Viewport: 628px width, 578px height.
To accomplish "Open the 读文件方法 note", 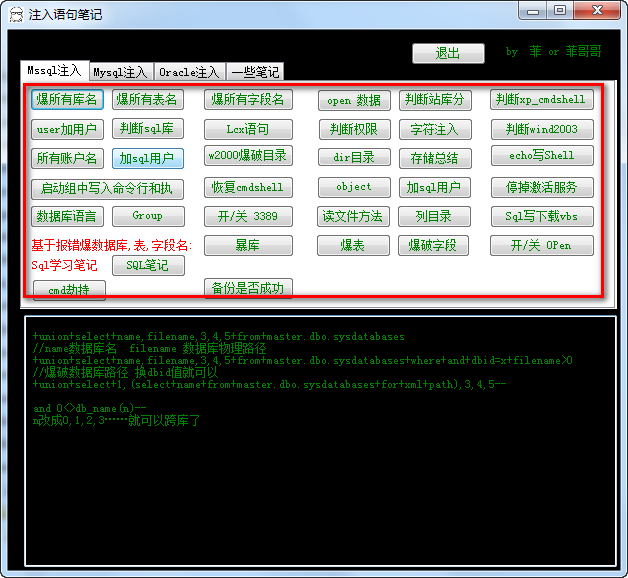I will (353, 217).
